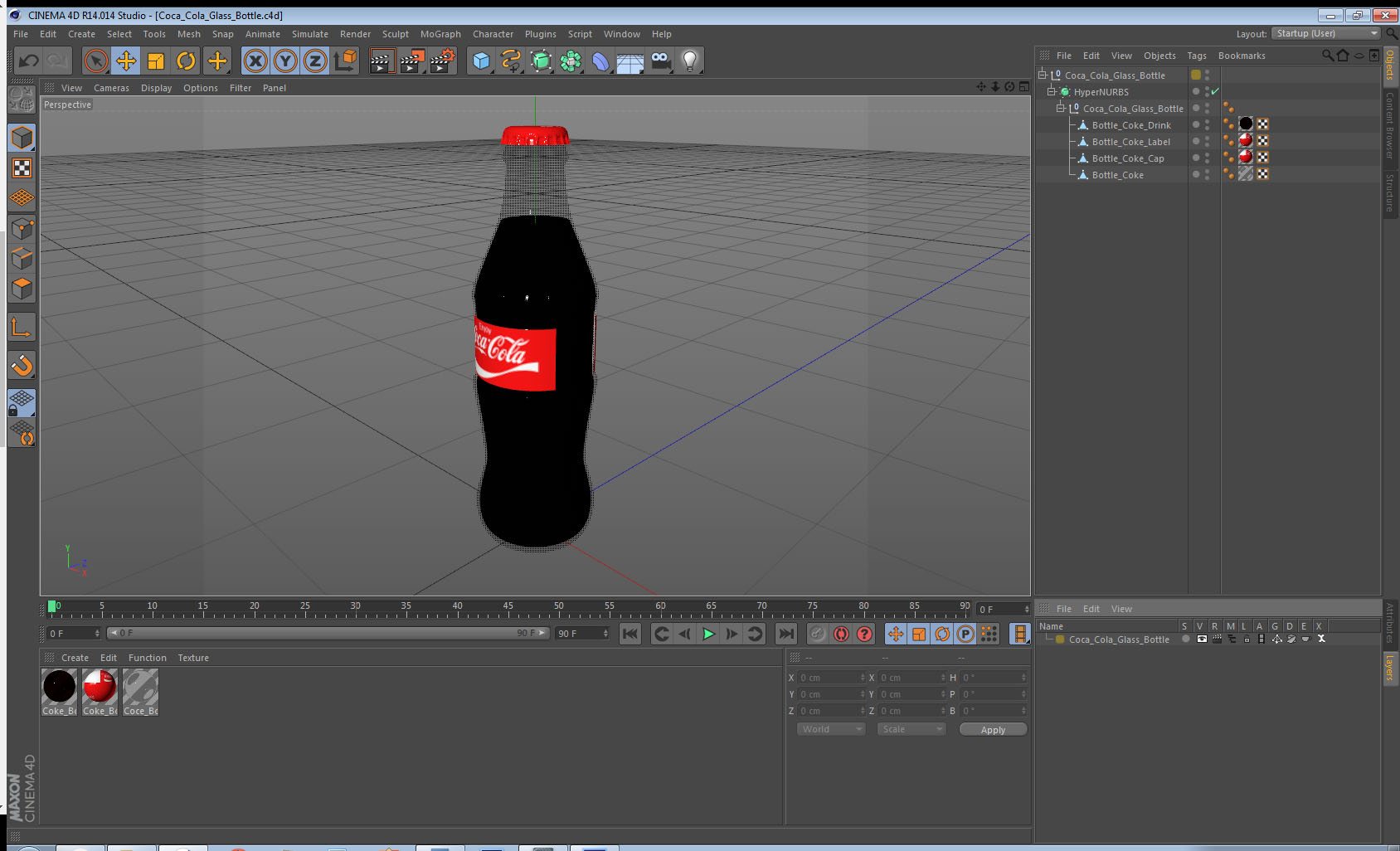
Task: Toggle X axis lock
Action: (255, 61)
